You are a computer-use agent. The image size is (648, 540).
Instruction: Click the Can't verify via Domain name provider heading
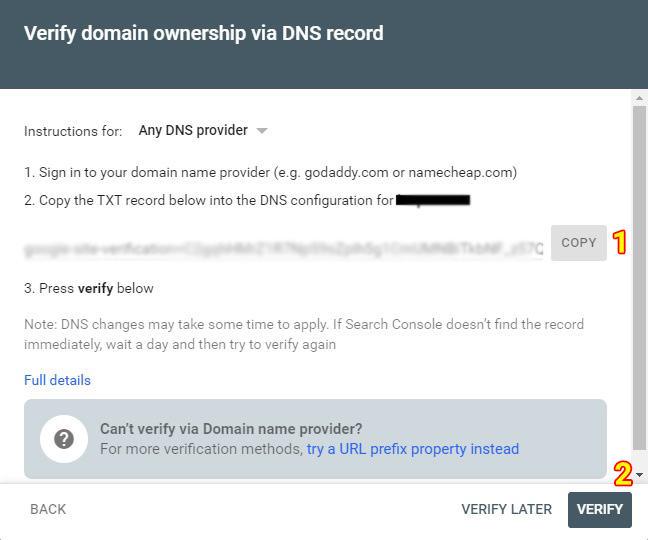coord(231,429)
